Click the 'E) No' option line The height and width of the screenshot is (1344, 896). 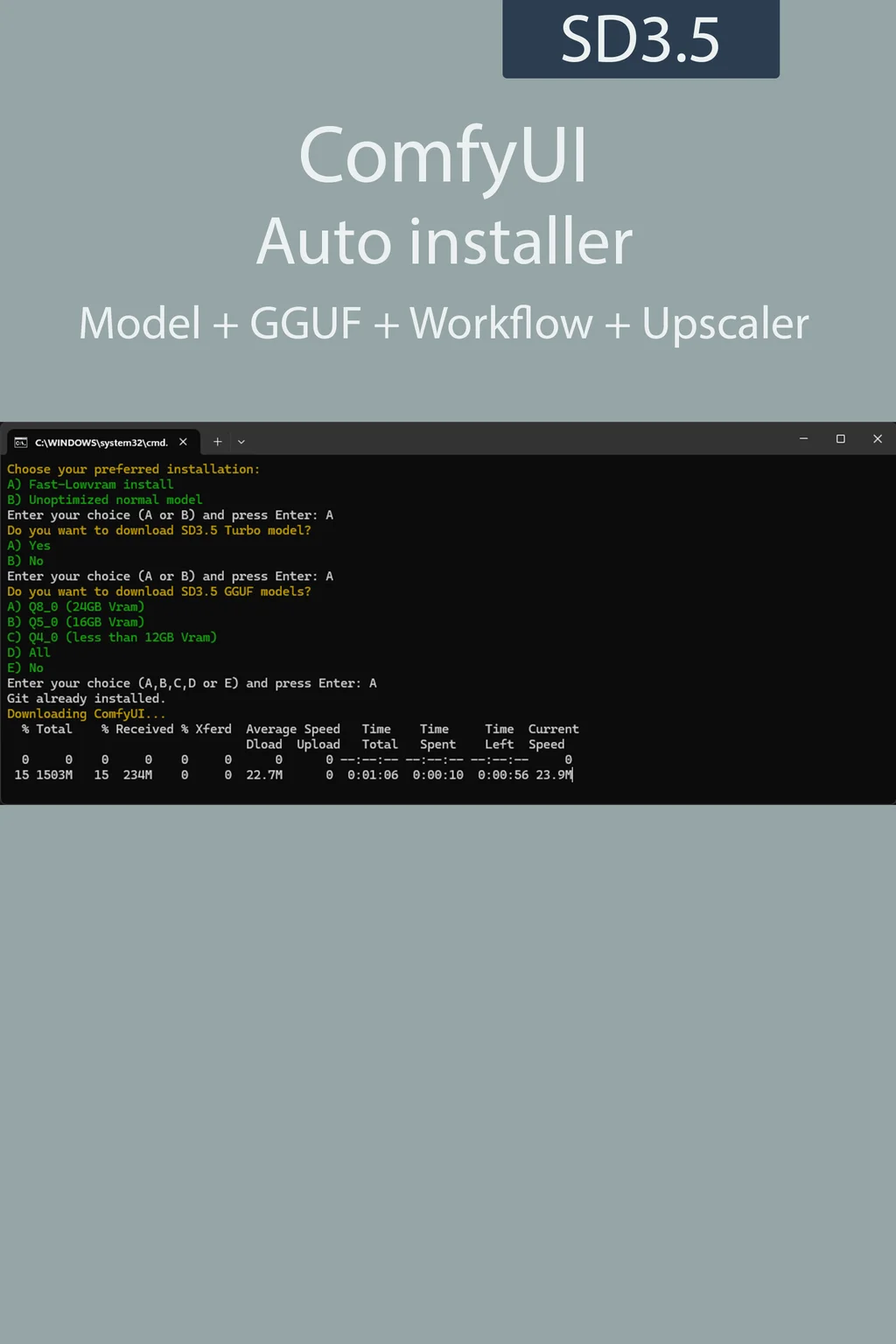coord(25,668)
